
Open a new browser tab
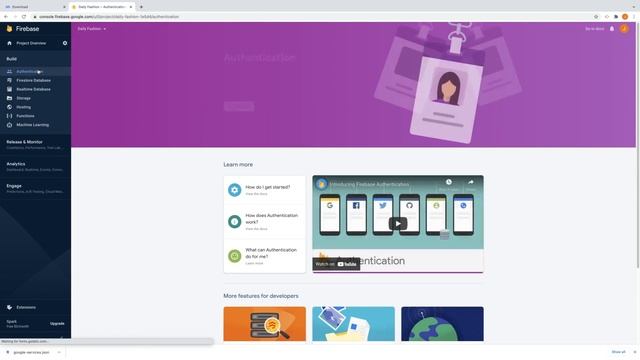point(141,7)
